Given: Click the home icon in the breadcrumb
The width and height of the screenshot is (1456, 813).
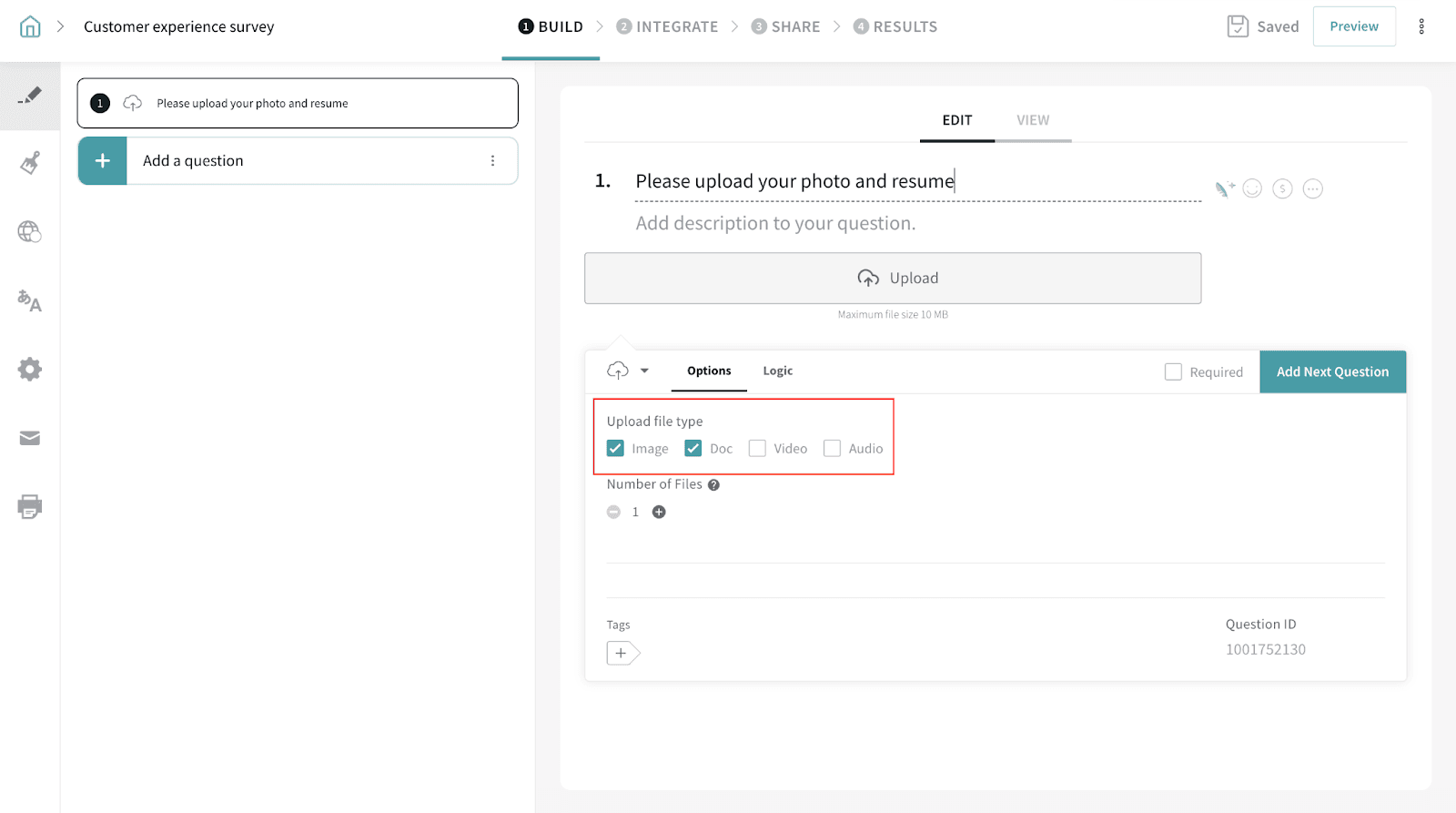Looking at the screenshot, I should (x=30, y=26).
